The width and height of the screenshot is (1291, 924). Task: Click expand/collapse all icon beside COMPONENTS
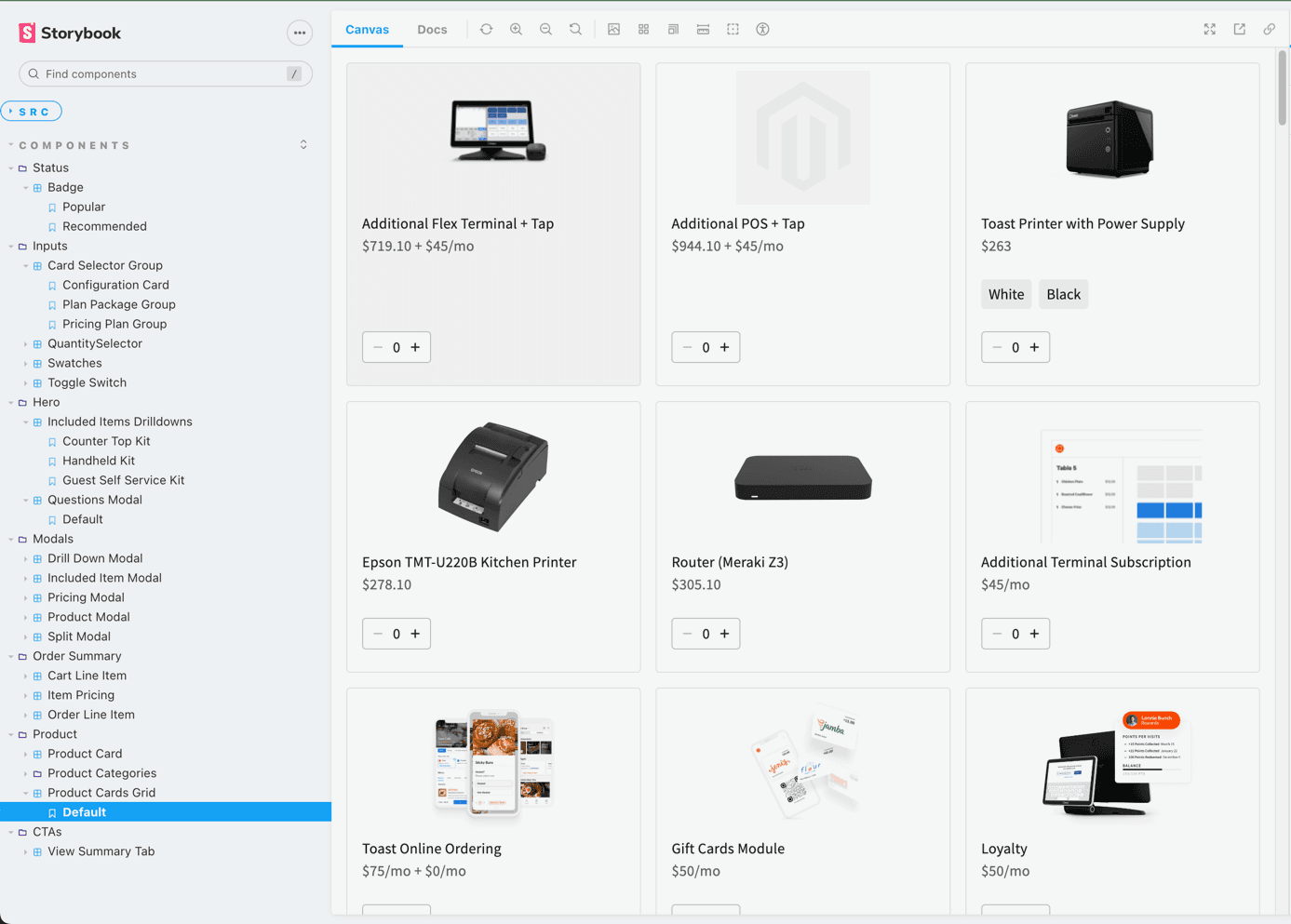pos(303,145)
